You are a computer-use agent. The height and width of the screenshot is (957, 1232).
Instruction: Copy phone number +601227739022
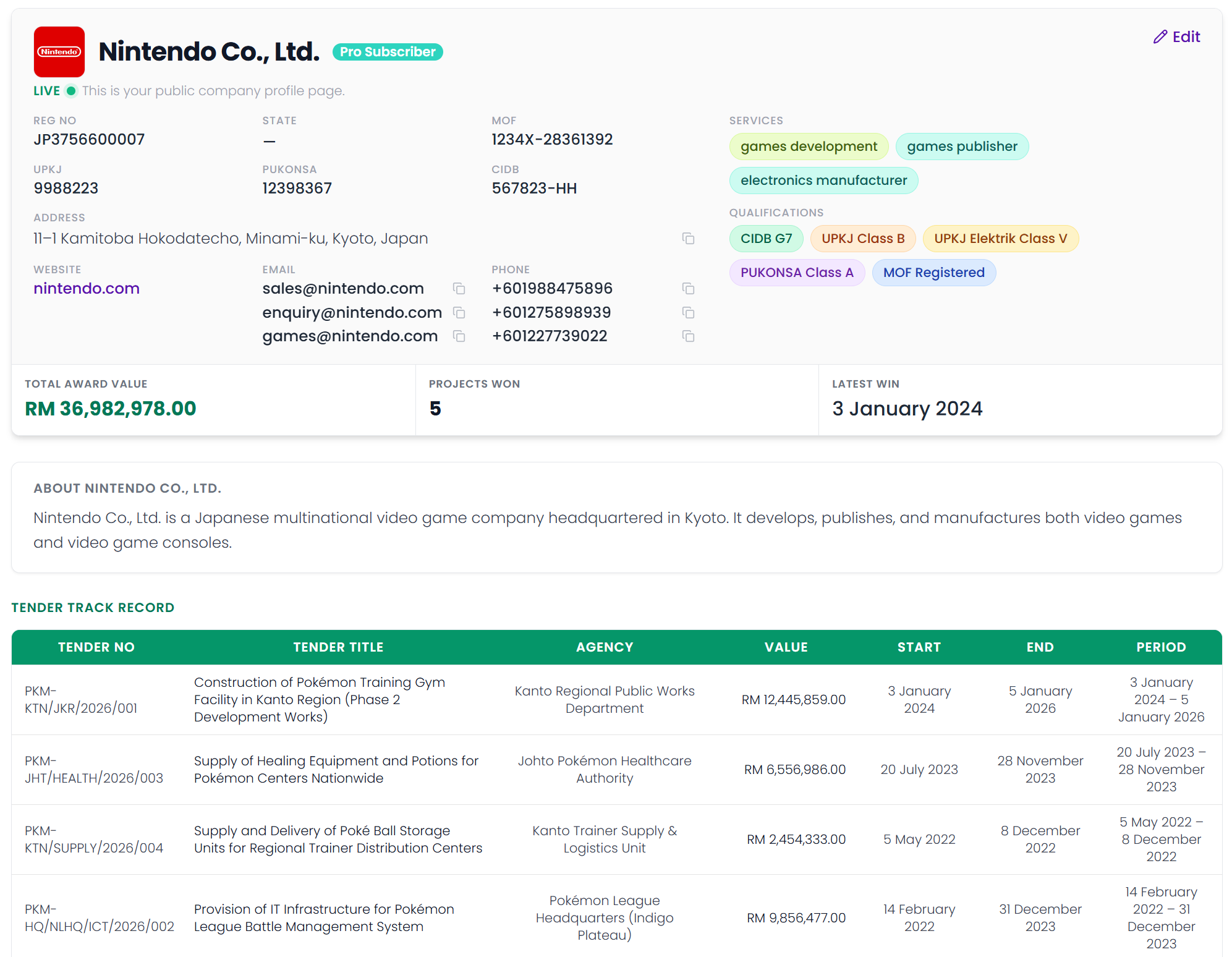pos(688,336)
